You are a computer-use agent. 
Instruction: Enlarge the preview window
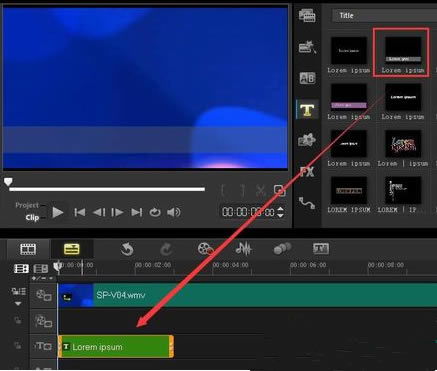[279, 191]
